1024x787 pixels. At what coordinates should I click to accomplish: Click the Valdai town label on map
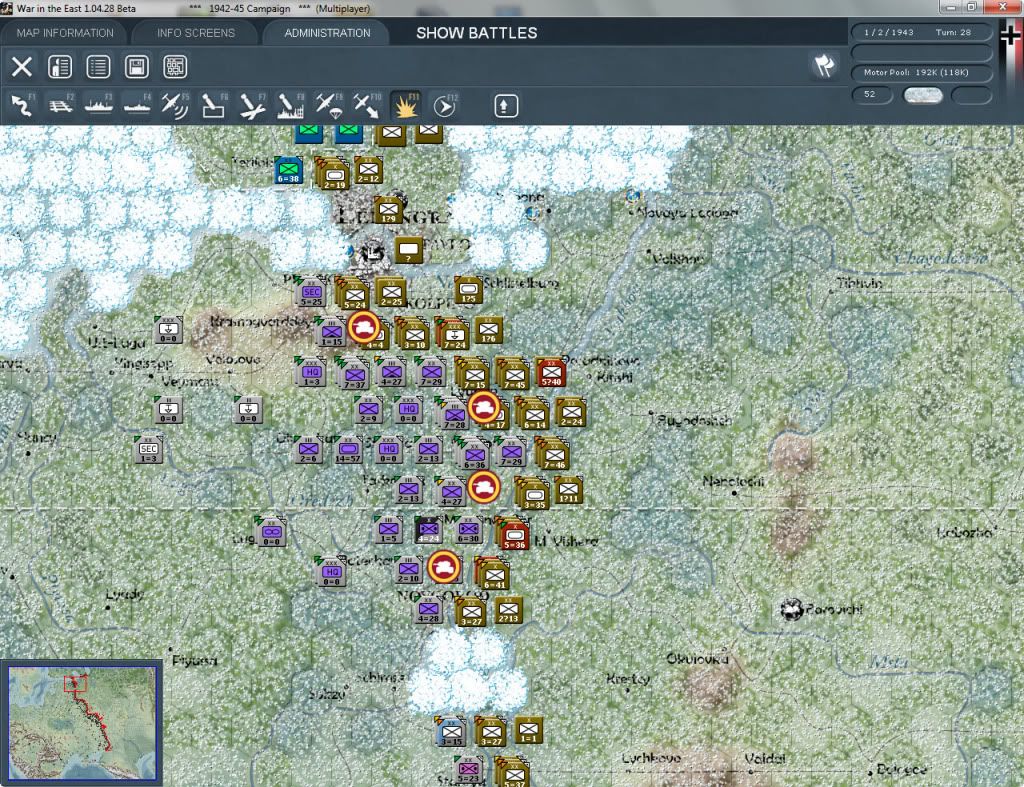point(765,758)
